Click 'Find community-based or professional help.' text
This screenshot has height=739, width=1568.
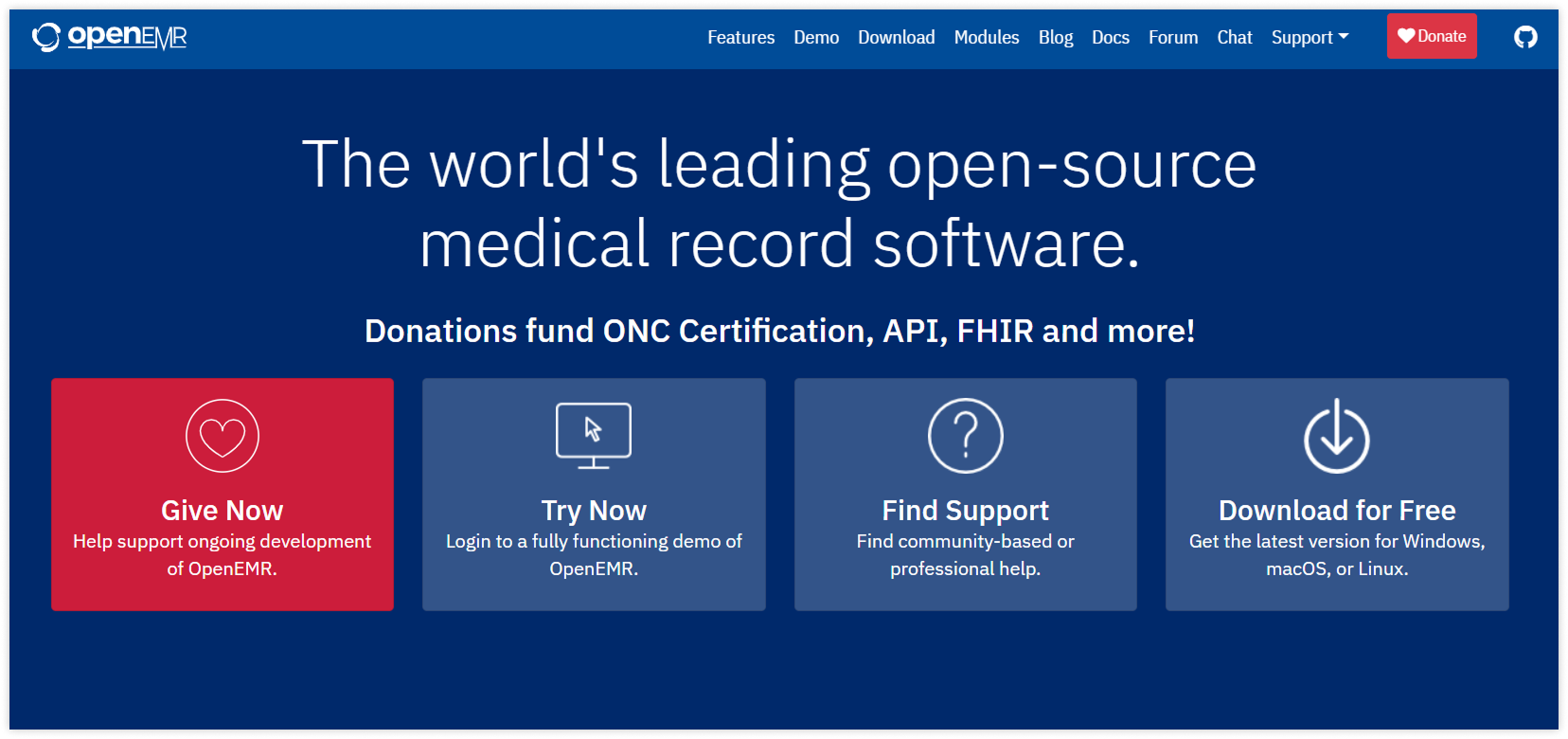(966, 555)
